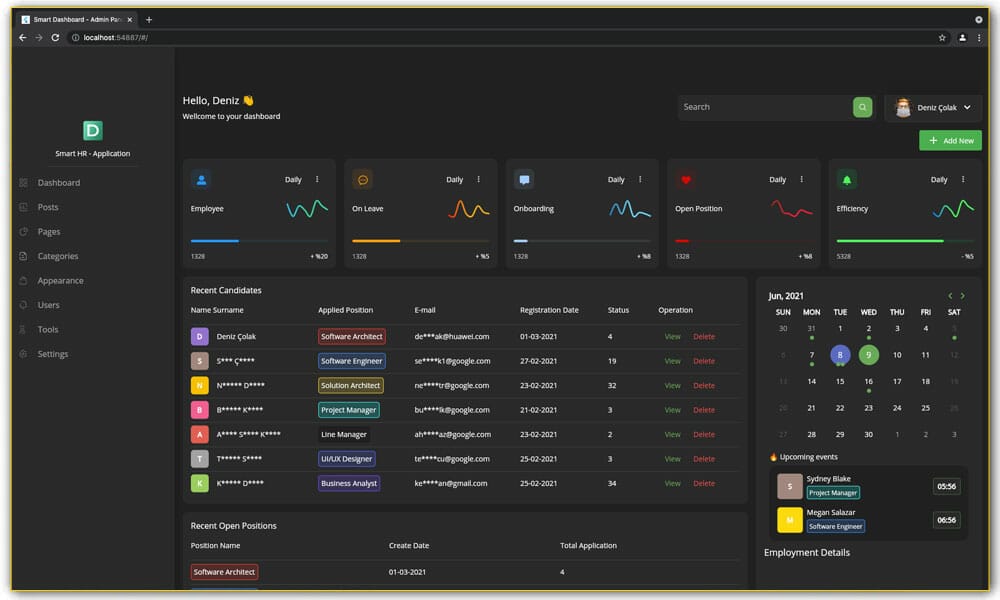View details of candidate Deniz Çolak

click(671, 337)
